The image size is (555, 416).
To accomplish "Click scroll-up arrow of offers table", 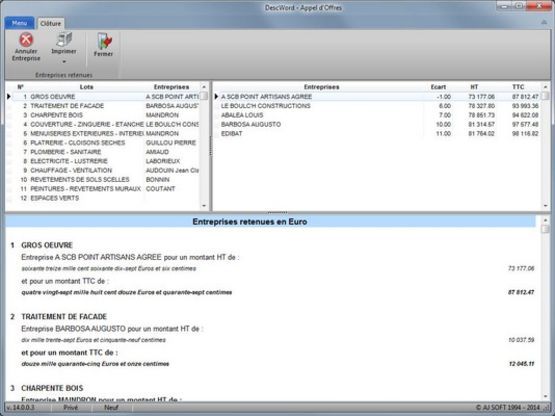I will pyautogui.click(x=545, y=87).
